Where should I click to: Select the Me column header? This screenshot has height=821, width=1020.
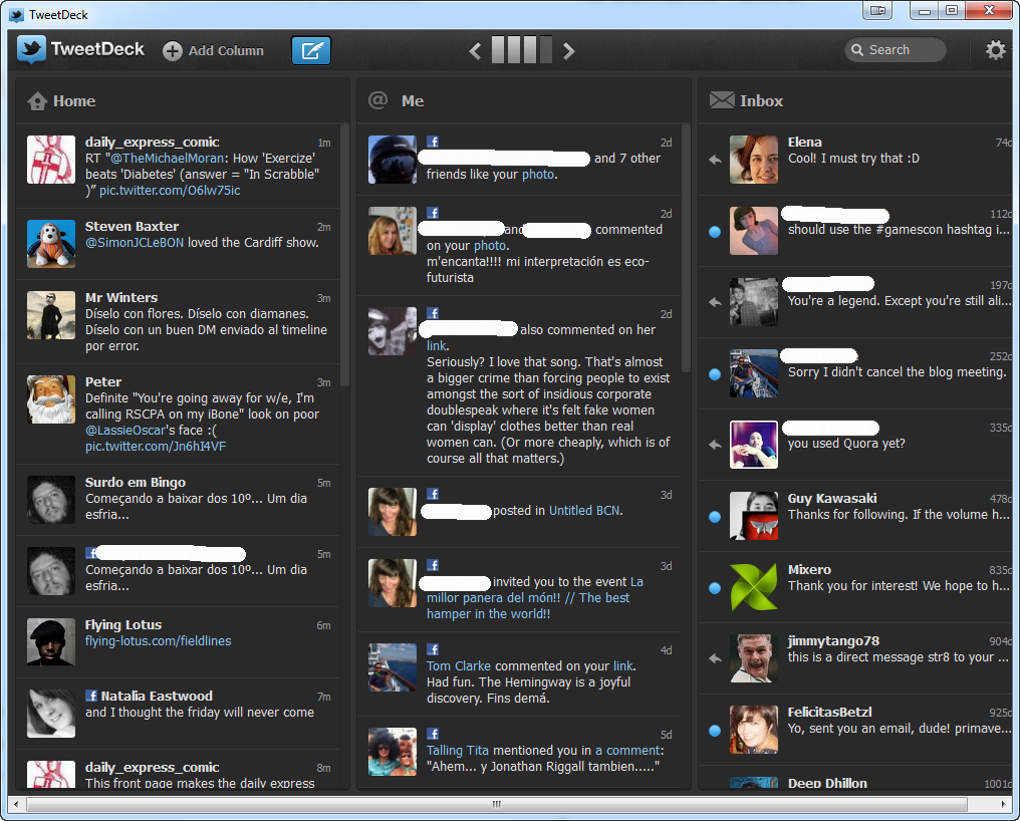[412, 101]
